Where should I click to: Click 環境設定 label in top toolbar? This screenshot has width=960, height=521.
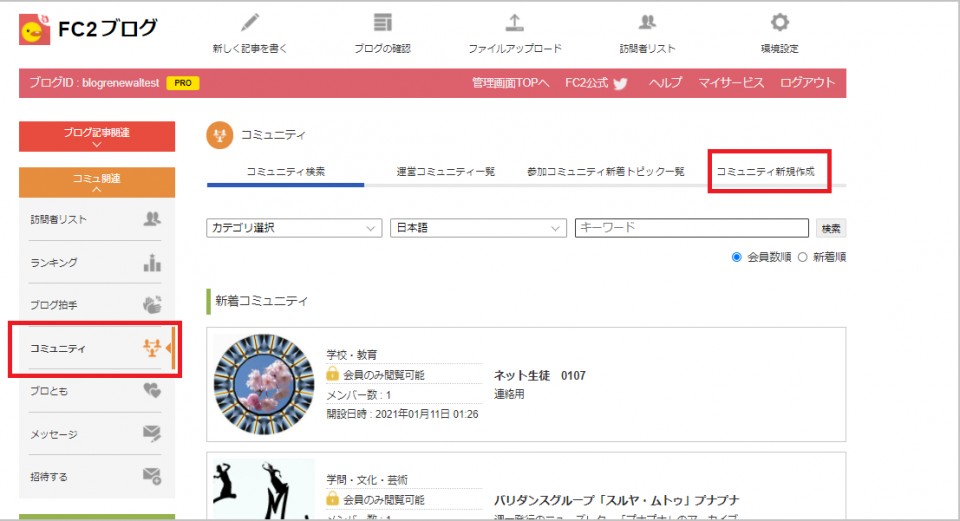(x=779, y=48)
